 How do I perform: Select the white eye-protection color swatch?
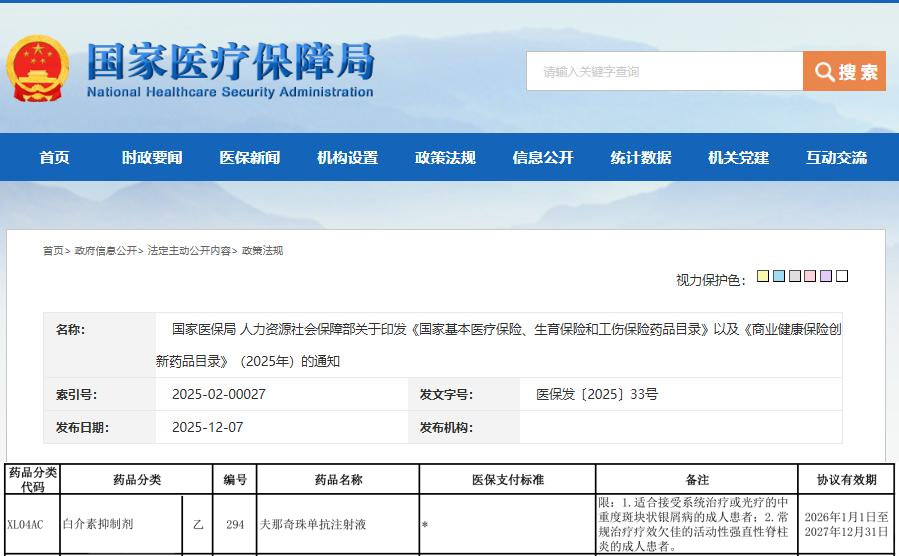tap(842, 277)
